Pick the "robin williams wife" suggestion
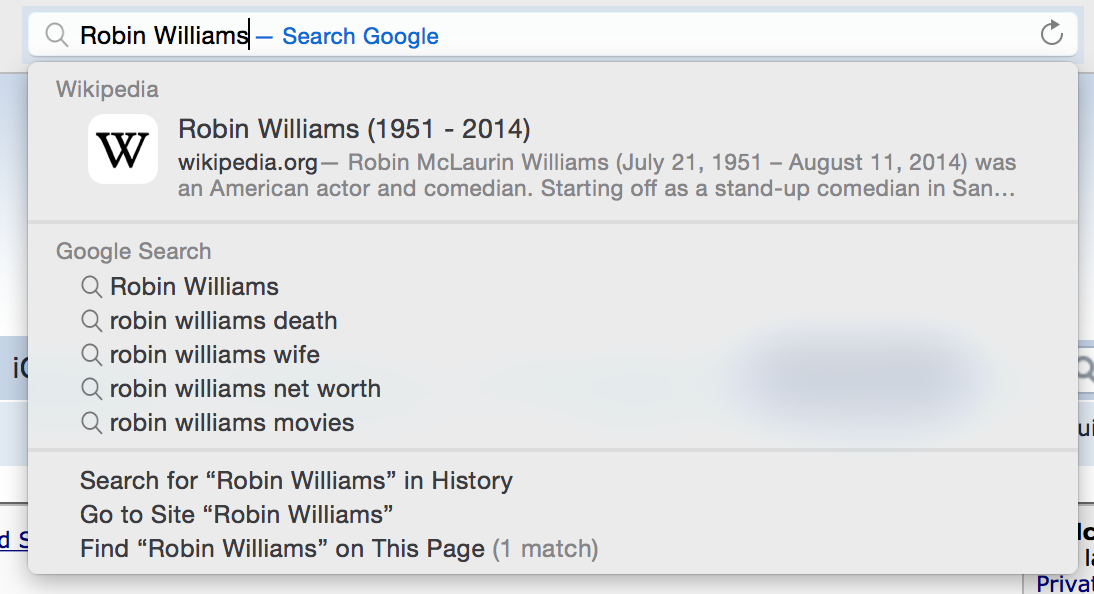This screenshot has height=594, width=1094. tap(215, 355)
